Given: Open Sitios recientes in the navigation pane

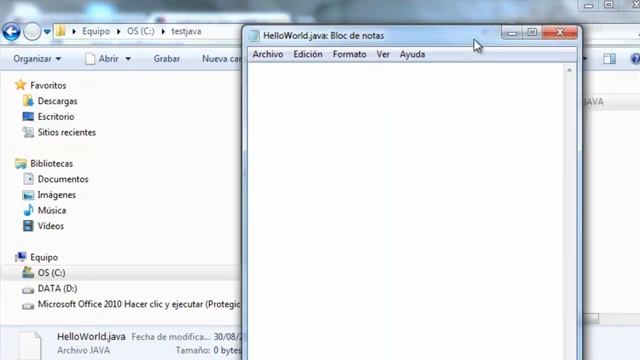Looking at the screenshot, I should point(67,132).
